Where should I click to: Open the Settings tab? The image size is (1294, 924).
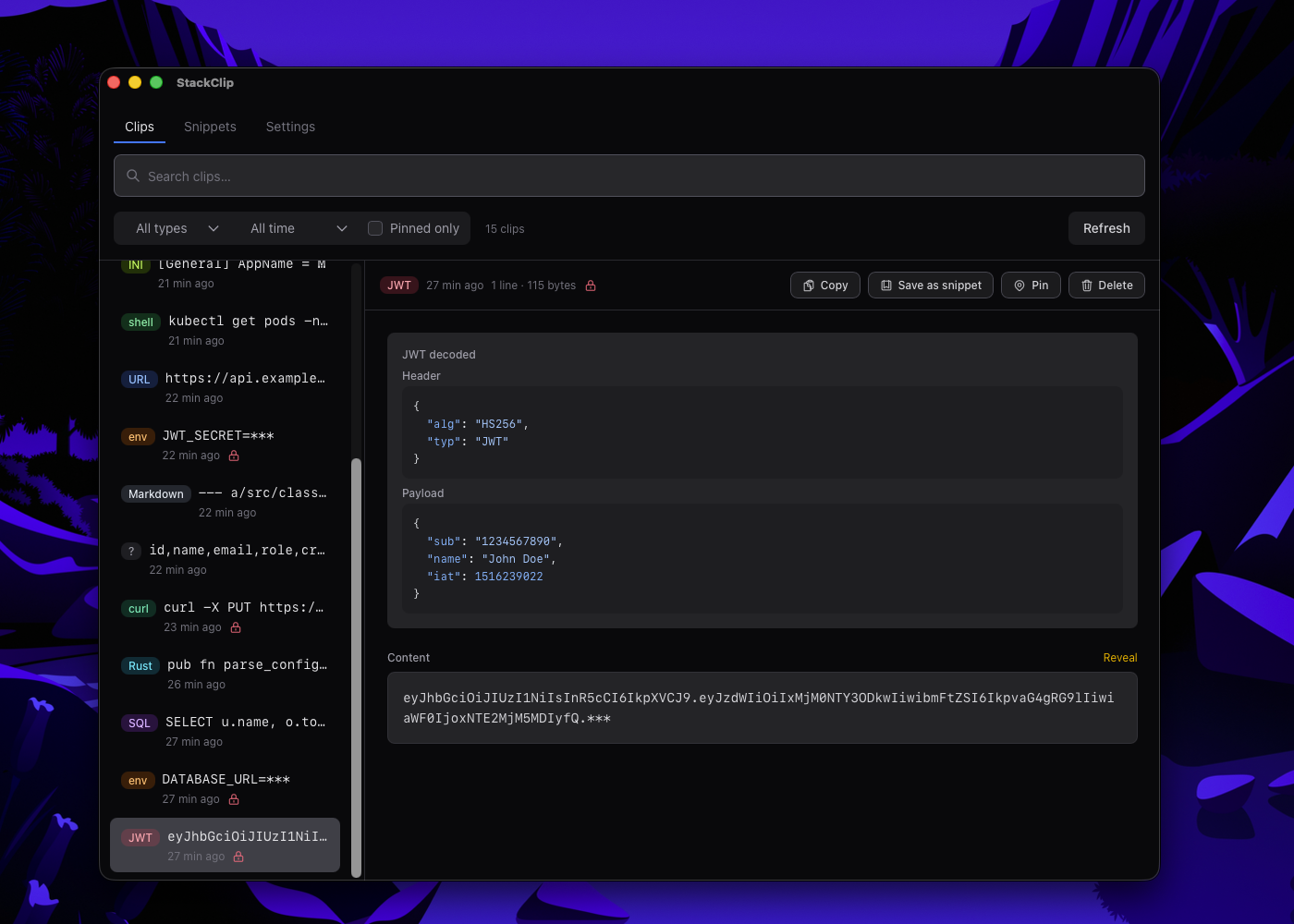[x=290, y=127]
